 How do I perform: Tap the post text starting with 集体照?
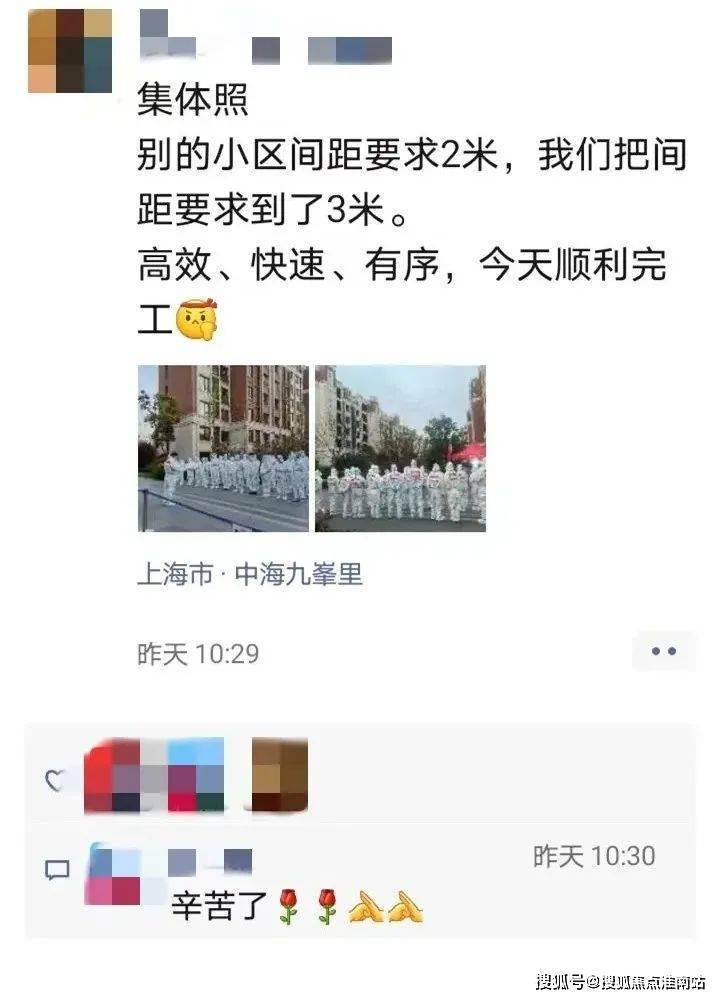(x=411, y=210)
